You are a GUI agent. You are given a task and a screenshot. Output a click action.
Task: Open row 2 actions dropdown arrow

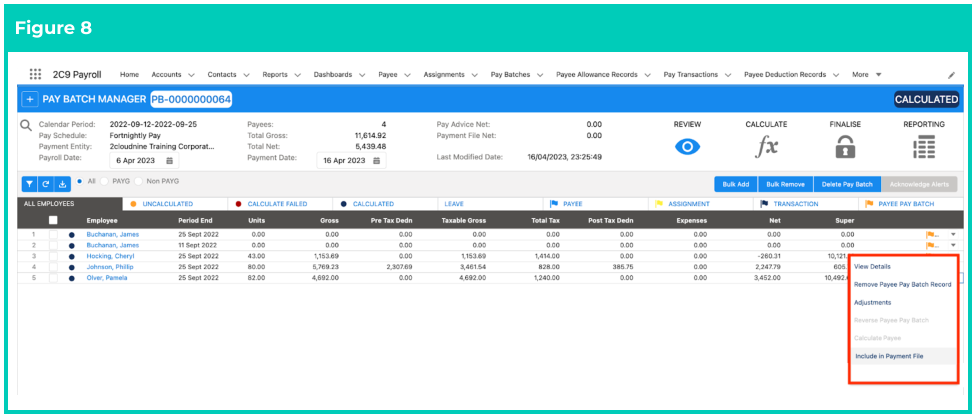(953, 246)
